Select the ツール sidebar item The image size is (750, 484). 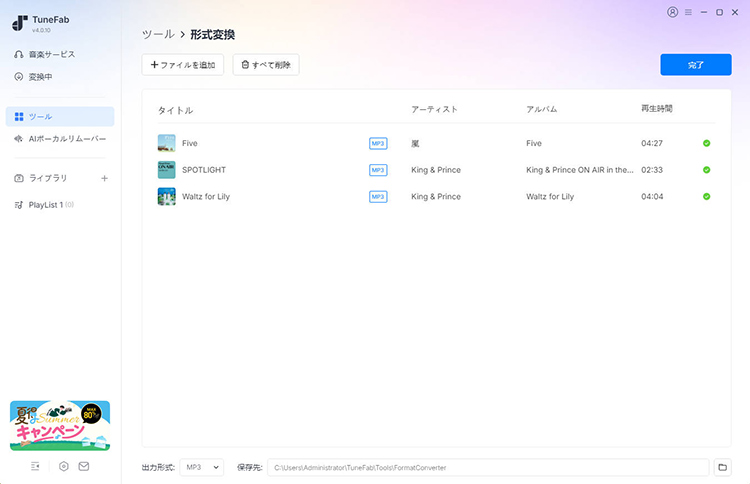[60, 117]
